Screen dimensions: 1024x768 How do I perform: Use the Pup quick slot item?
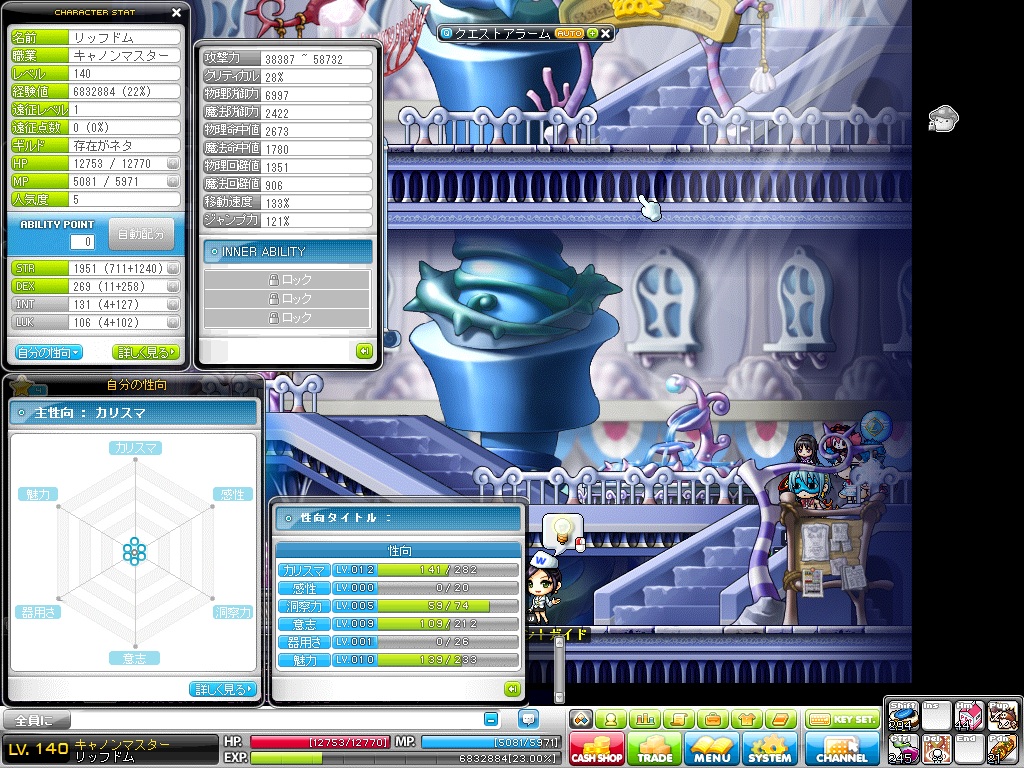pyautogui.click(x=1002, y=716)
